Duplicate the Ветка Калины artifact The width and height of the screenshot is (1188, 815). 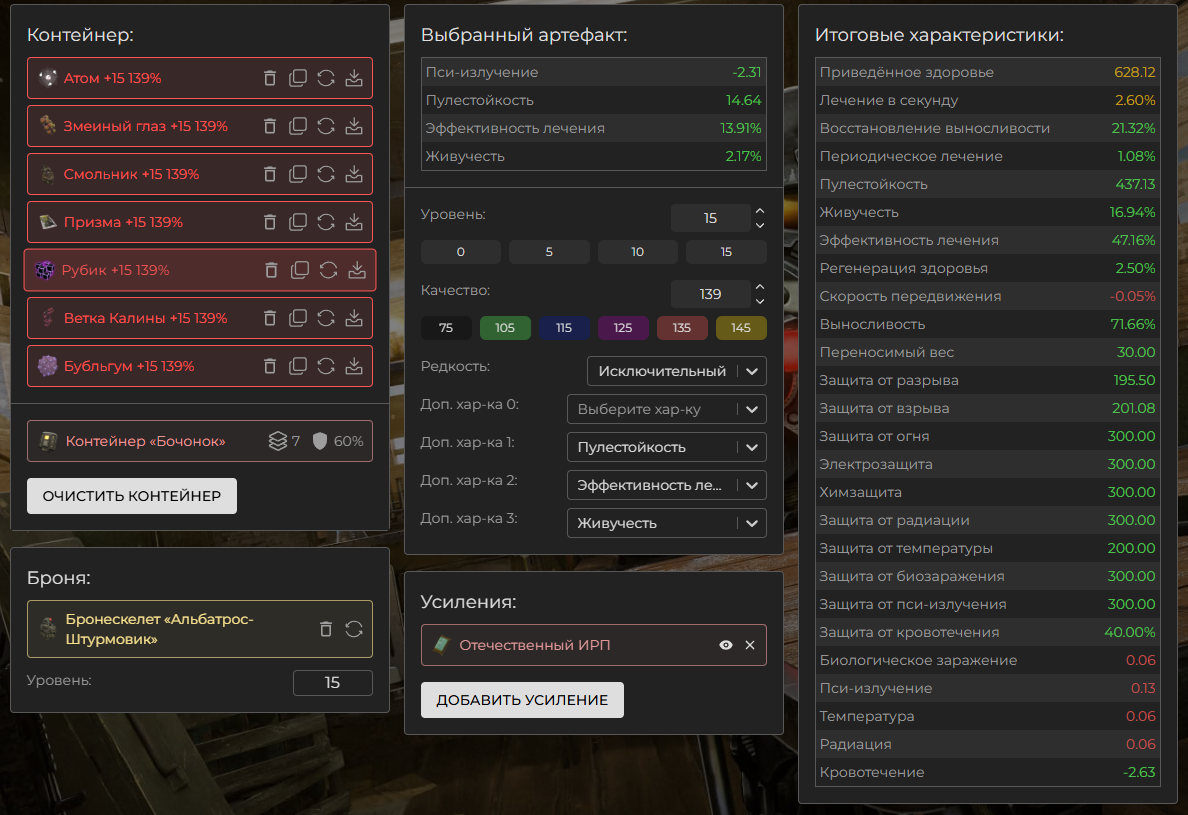(298, 318)
